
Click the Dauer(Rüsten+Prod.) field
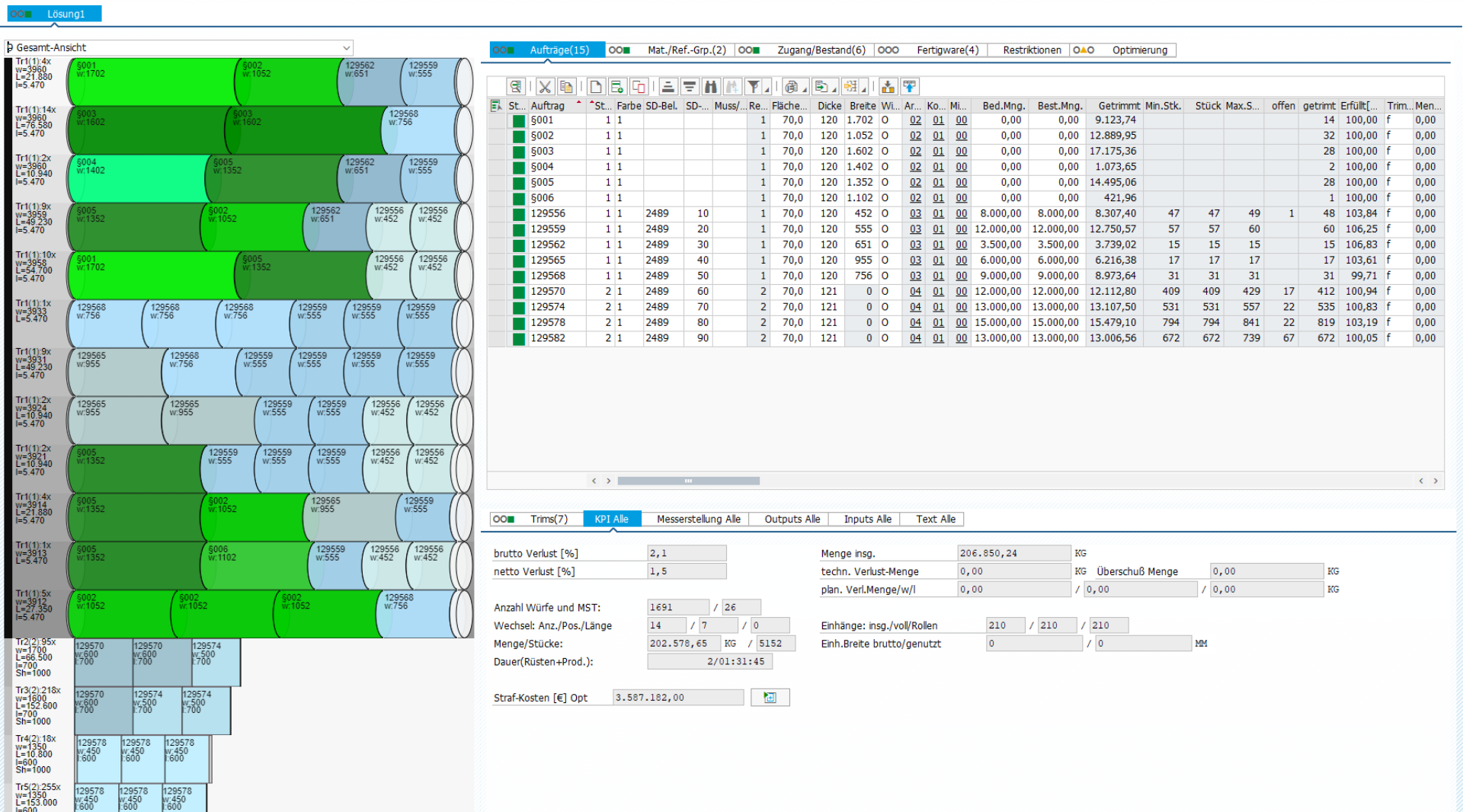pyautogui.click(x=709, y=662)
